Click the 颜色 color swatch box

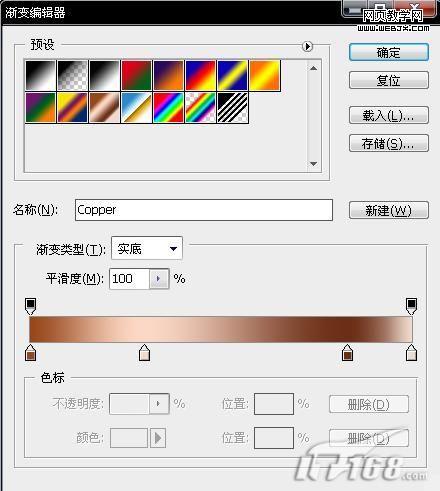(129, 438)
